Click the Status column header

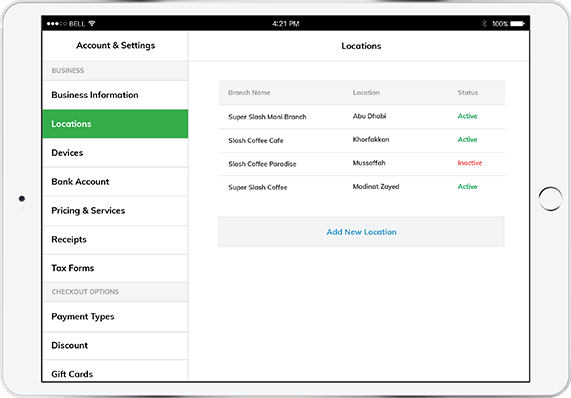(x=468, y=92)
